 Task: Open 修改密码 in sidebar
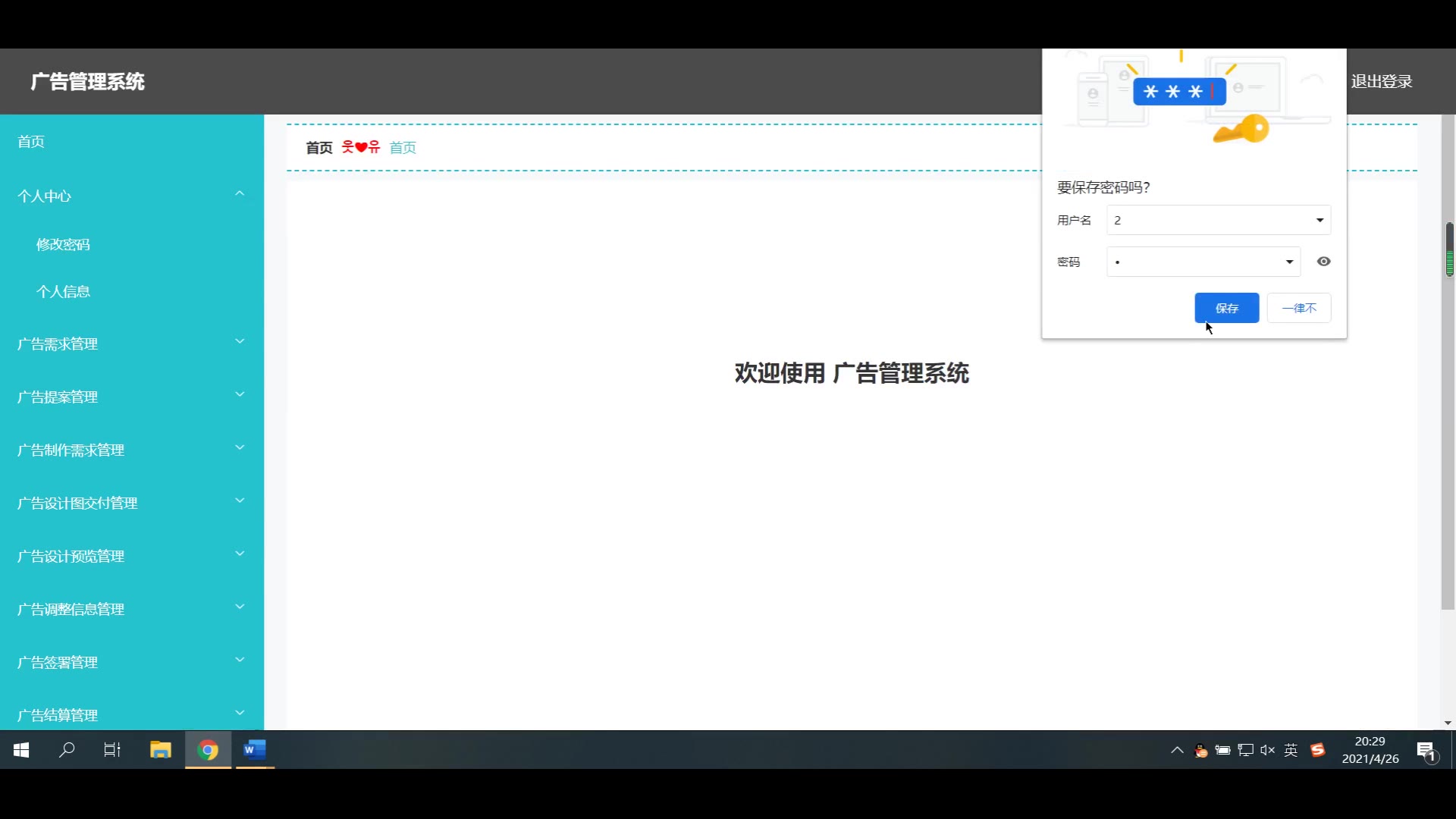pyautogui.click(x=63, y=244)
